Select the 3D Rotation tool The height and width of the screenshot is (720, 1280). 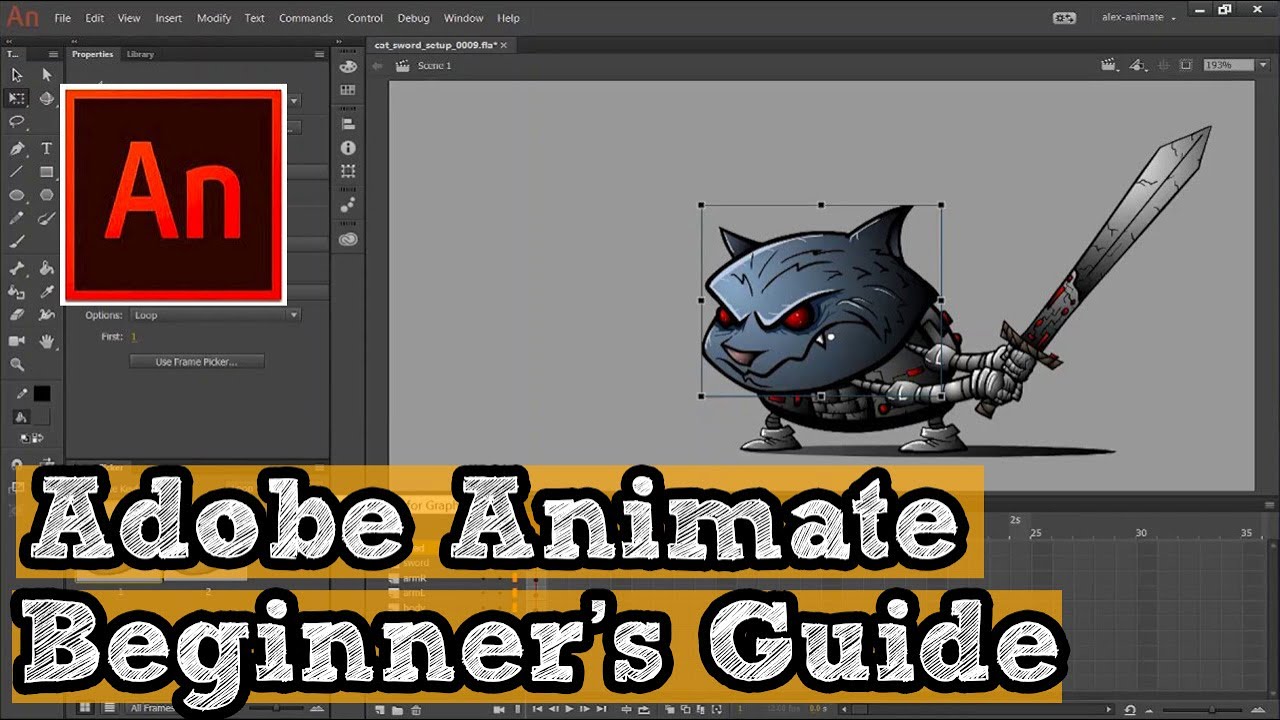[x=46, y=99]
